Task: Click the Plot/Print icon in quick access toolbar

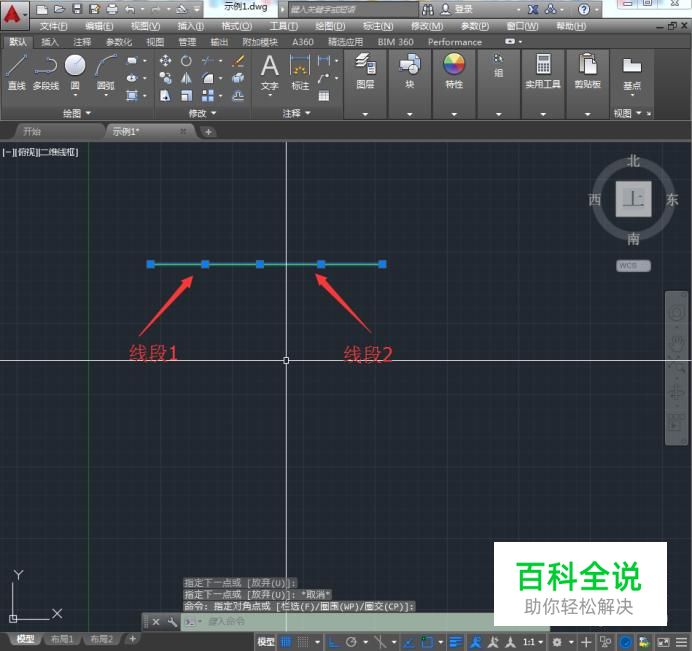Action: coord(112,9)
